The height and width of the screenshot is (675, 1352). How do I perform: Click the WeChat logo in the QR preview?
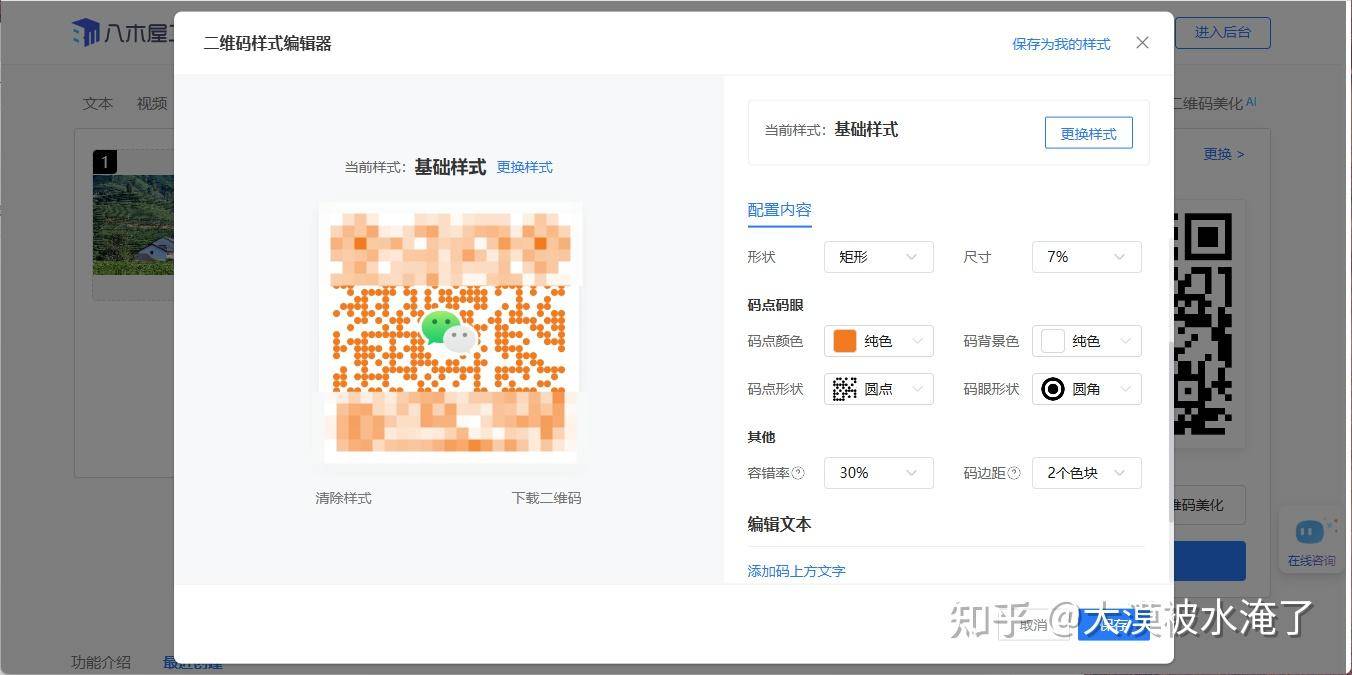pyautogui.click(x=449, y=332)
